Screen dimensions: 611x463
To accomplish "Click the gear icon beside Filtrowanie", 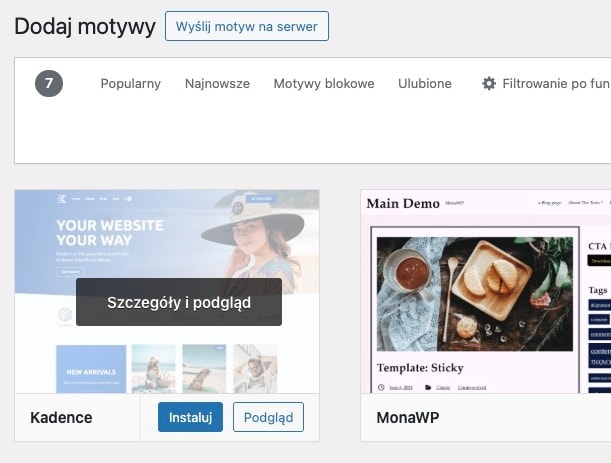I will (489, 83).
